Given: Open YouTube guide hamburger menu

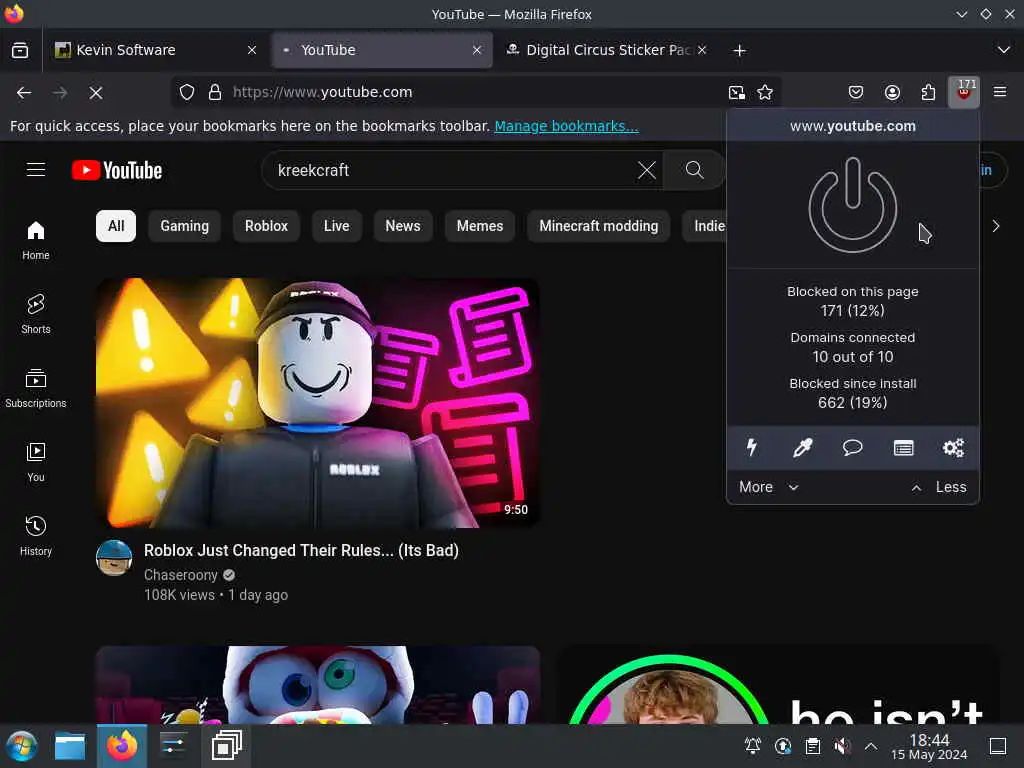Looking at the screenshot, I should (x=36, y=170).
